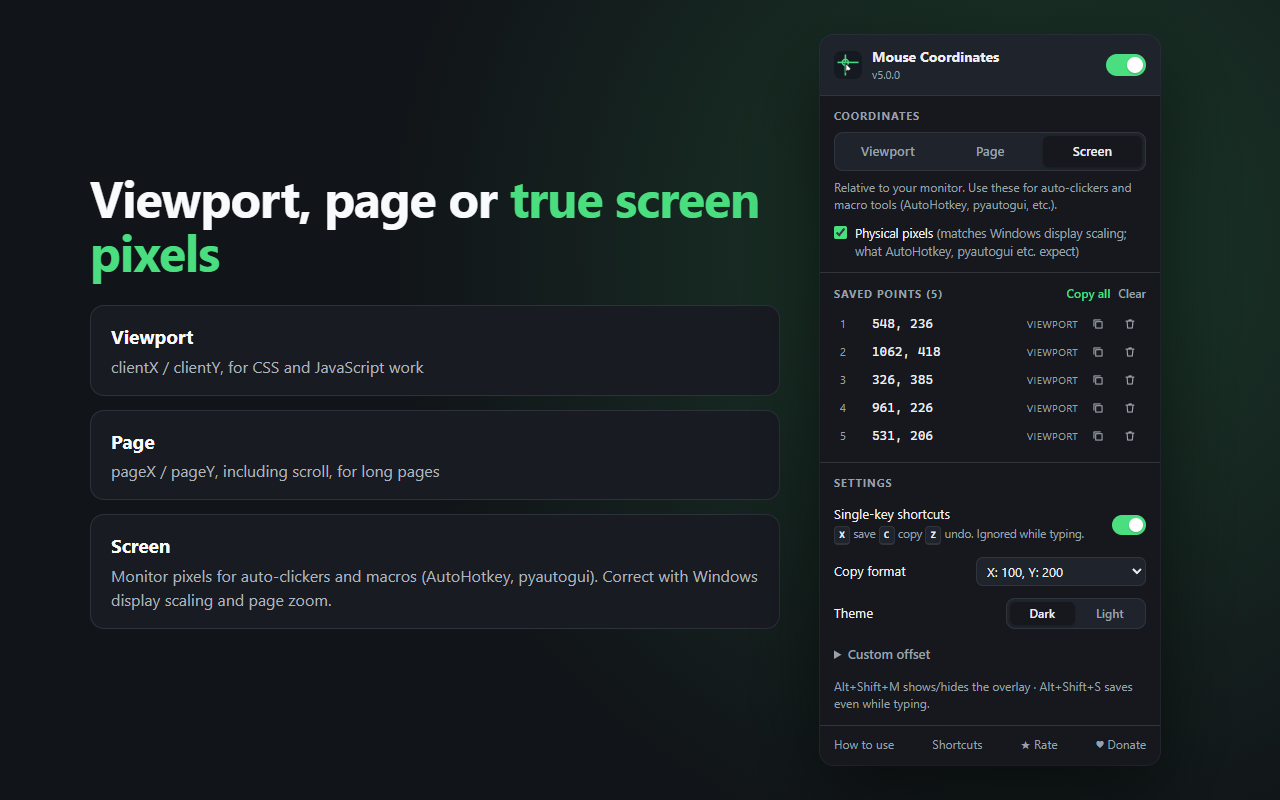This screenshot has height=800, width=1280.
Task: Turn off the Mouse Coordinates extension toggle
Action: pos(1126,65)
